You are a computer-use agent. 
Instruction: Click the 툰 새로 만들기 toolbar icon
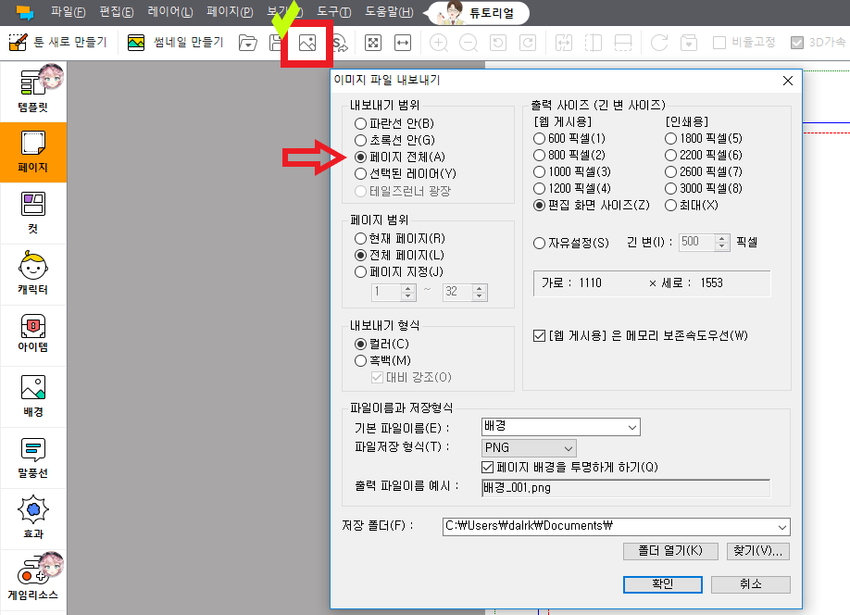point(18,42)
